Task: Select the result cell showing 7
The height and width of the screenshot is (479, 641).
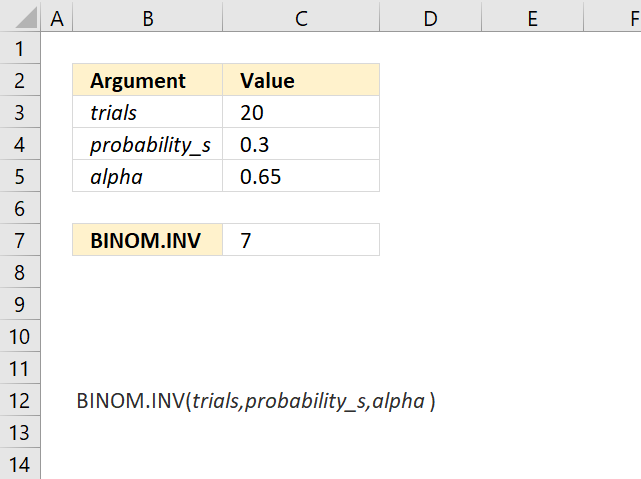Action: [x=301, y=240]
